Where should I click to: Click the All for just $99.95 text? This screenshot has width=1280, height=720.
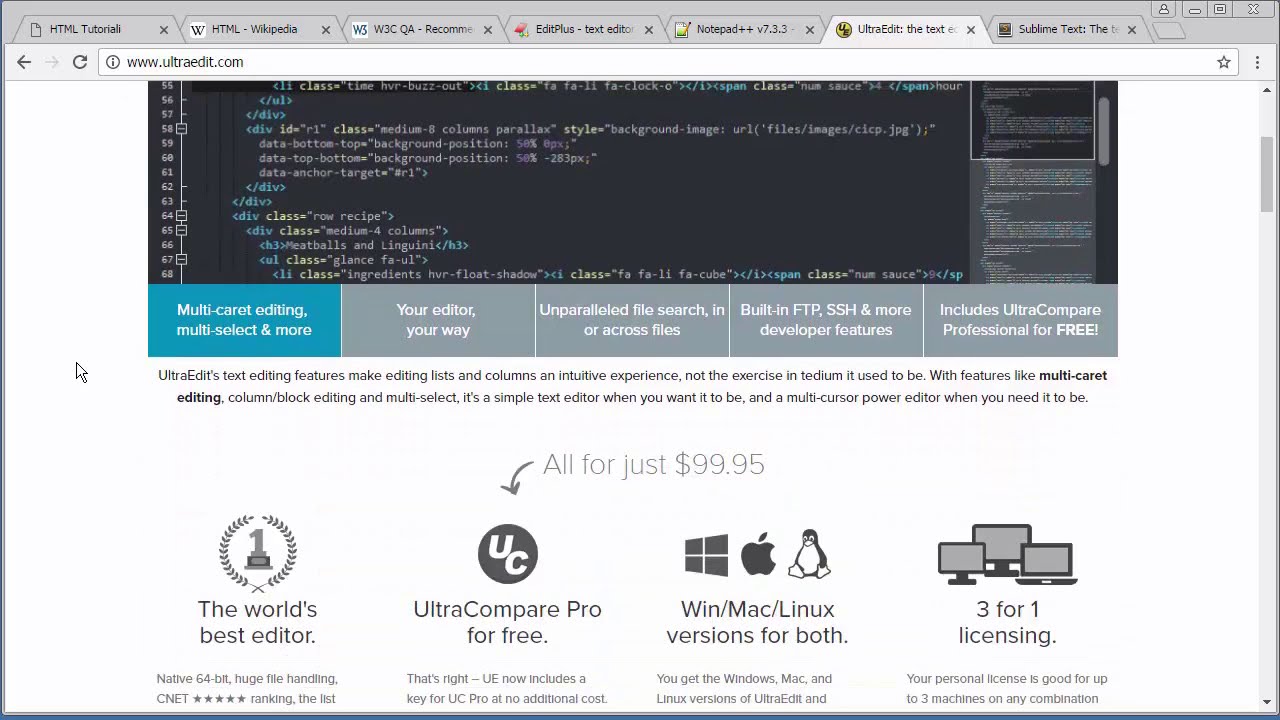pyautogui.click(x=653, y=464)
